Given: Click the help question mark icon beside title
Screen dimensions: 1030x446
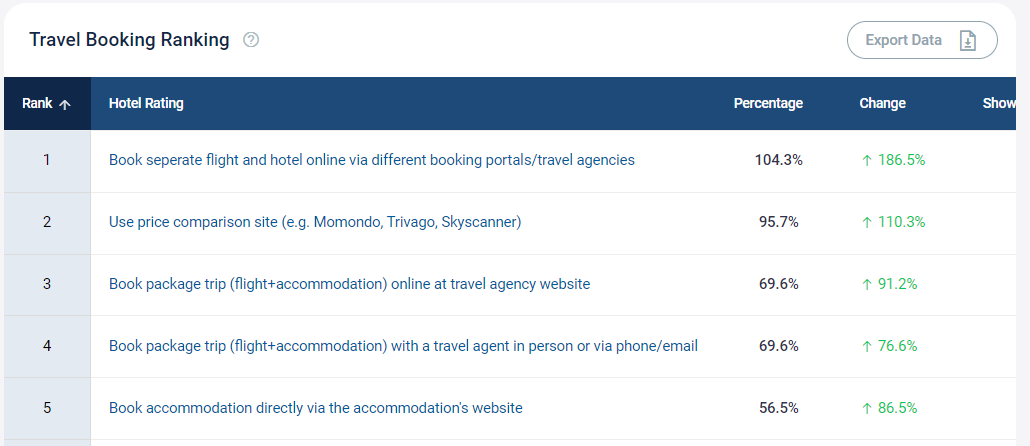Looking at the screenshot, I should pyautogui.click(x=251, y=40).
